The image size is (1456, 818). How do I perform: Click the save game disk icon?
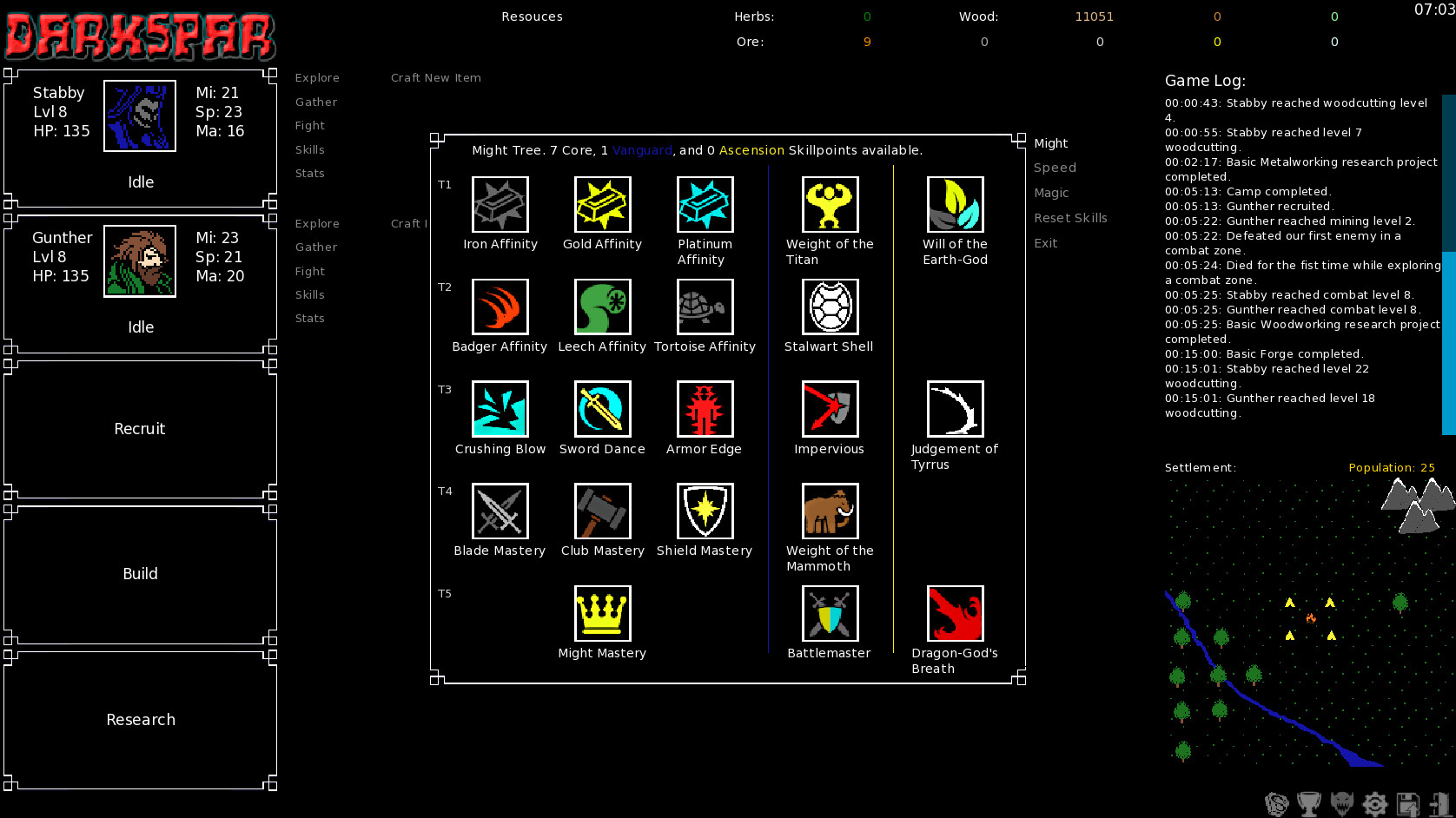point(1408,803)
